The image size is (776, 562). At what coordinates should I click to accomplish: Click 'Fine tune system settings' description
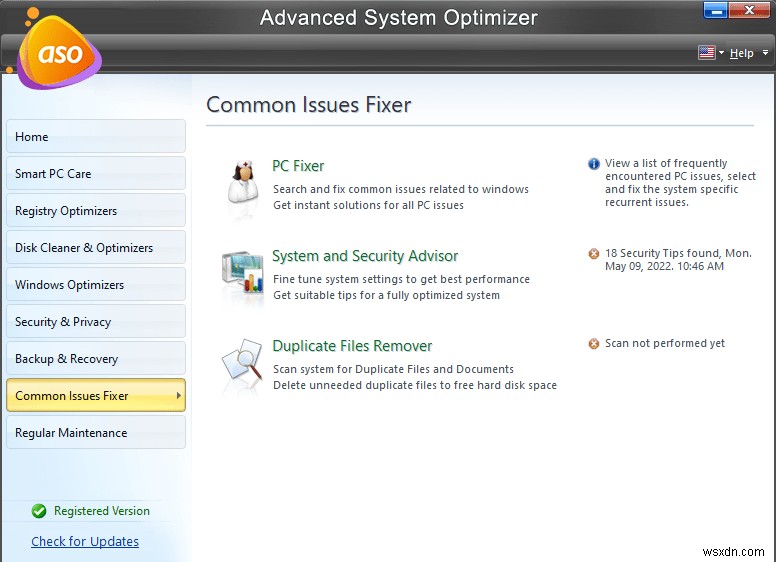pos(401,279)
